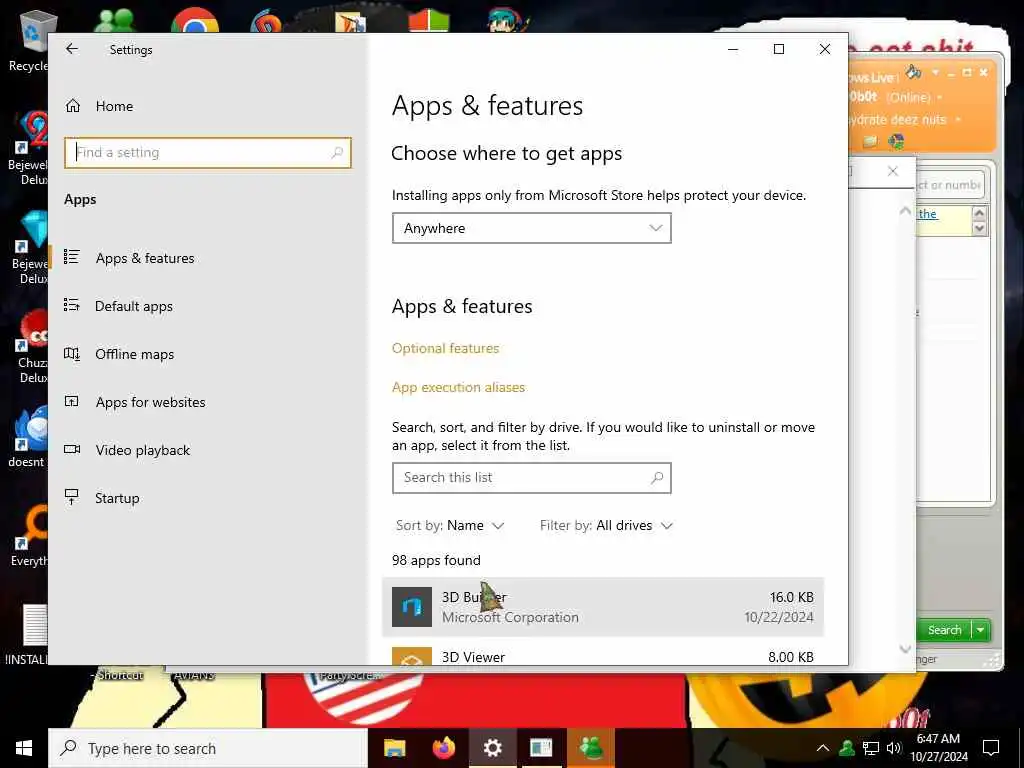Image resolution: width=1024 pixels, height=768 pixels.
Task: Open notification Action Center icon
Action: 991,748
